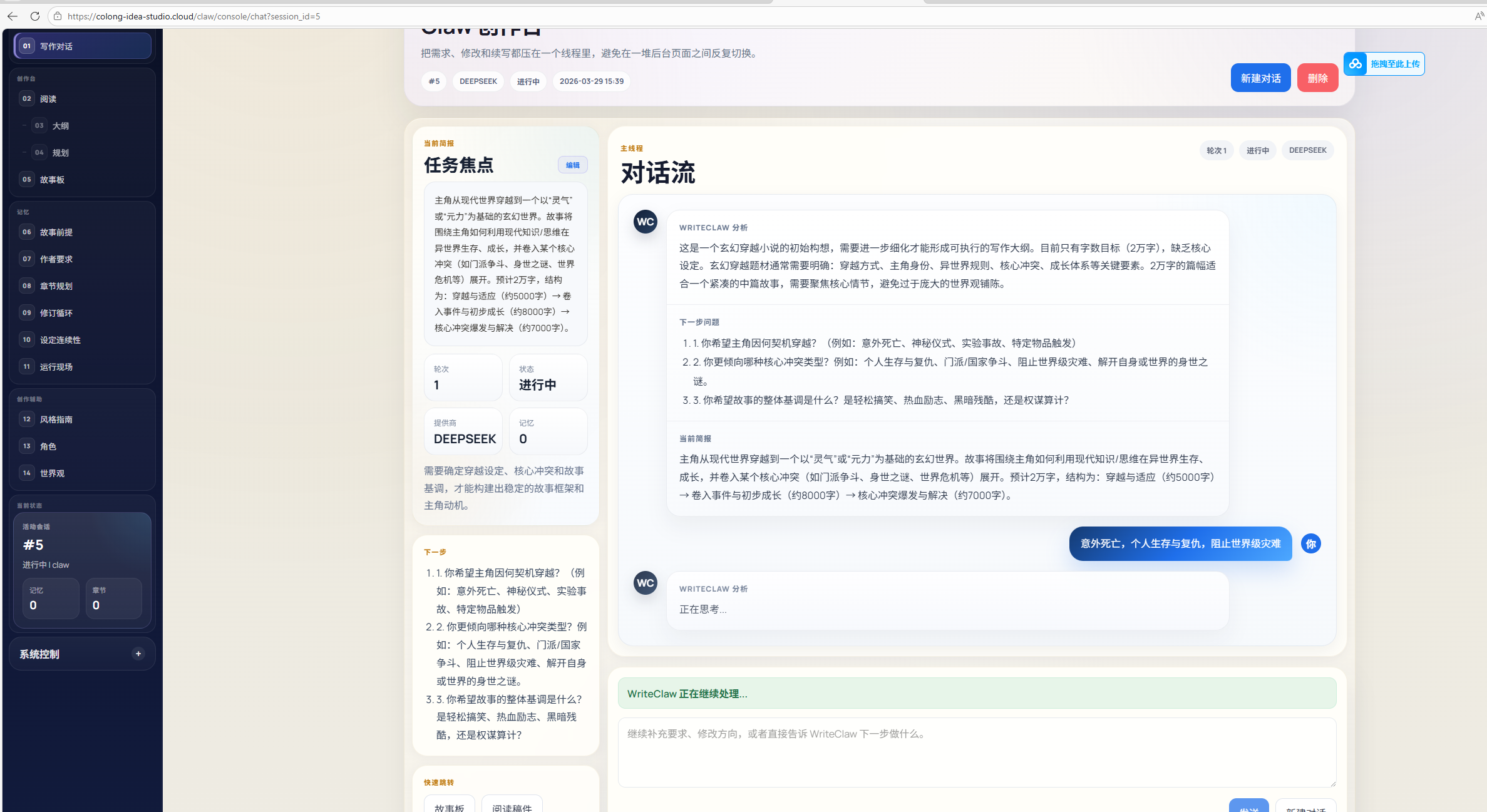Click the 编辑 button beside 任务焦点
The height and width of the screenshot is (812, 1487).
pos(572,165)
